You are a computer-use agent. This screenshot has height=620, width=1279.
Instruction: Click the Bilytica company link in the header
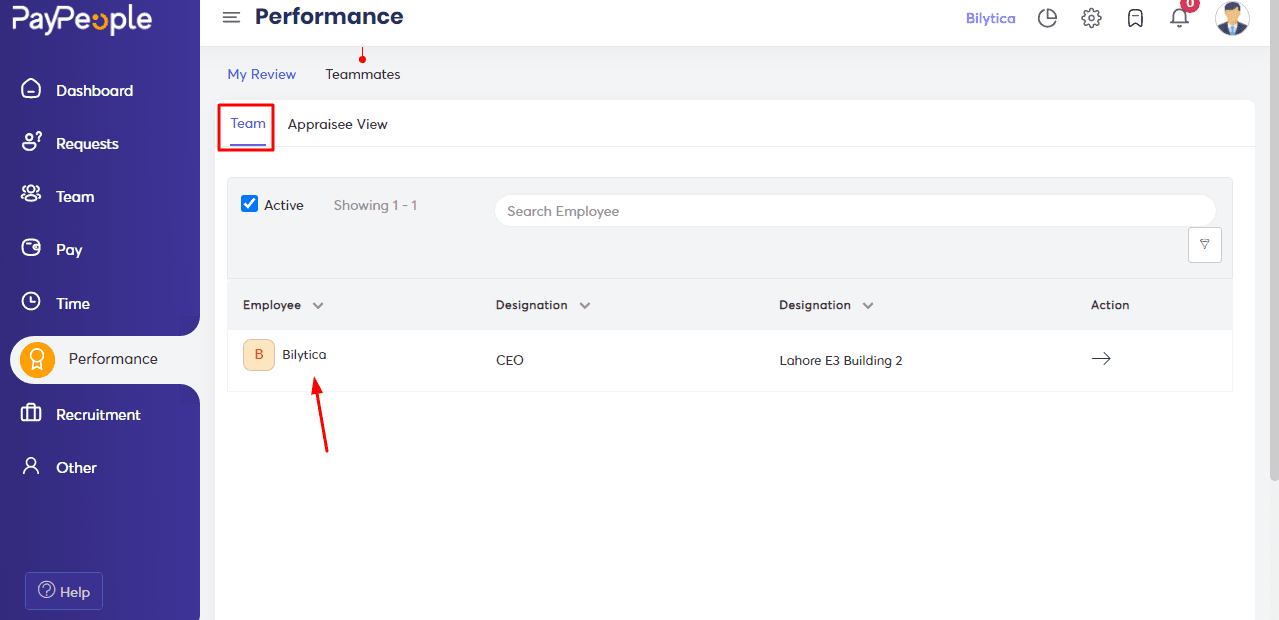[x=990, y=18]
